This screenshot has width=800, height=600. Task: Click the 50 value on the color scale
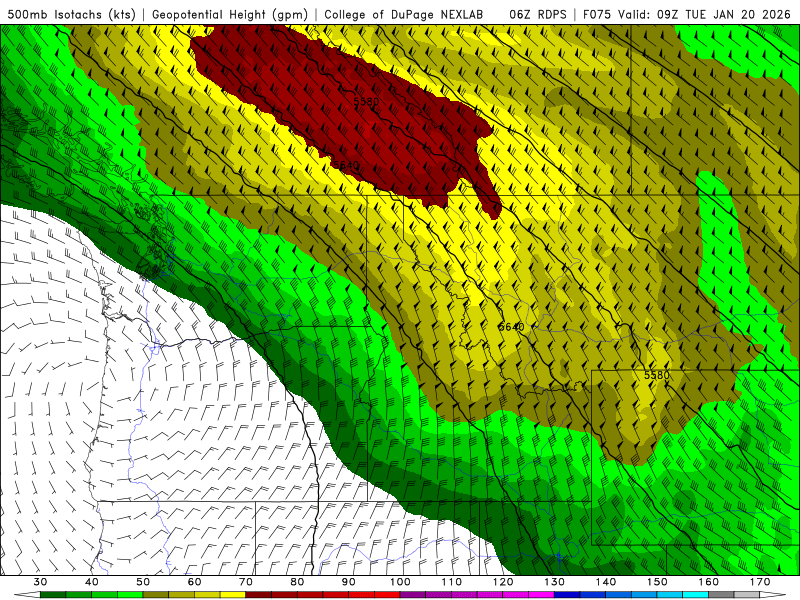(x=143, y=582)
